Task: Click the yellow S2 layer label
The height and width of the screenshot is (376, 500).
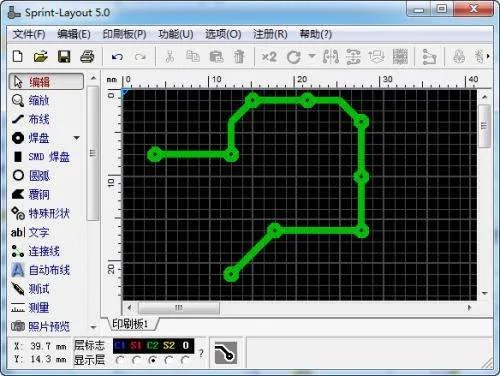Action: click(169, 346)
